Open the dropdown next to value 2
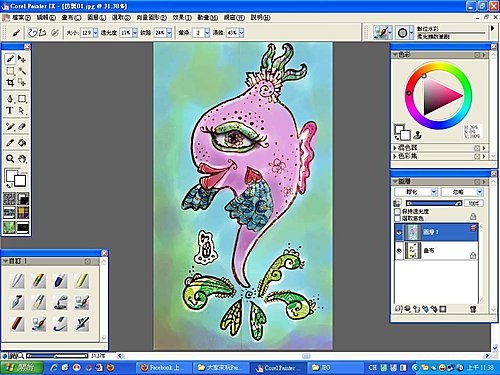Image resolution: width=500 pixels, height=375 pixels. click(207, 33)
